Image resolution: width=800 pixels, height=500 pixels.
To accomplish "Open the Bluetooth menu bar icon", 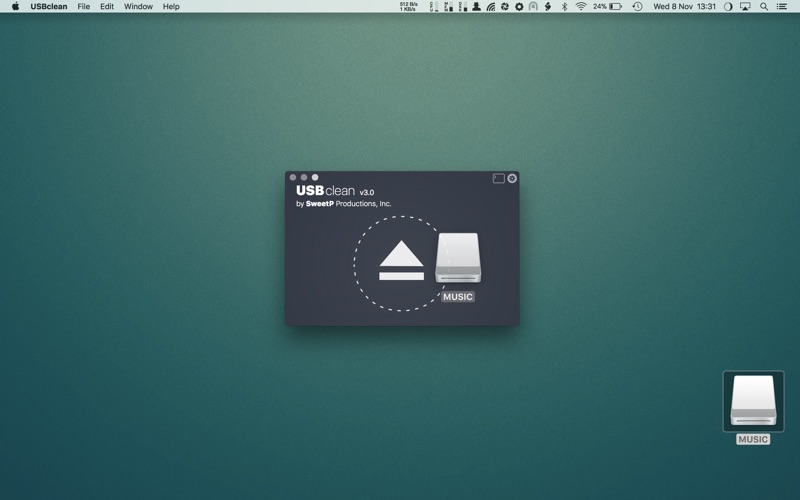I will tap(564, 6).
